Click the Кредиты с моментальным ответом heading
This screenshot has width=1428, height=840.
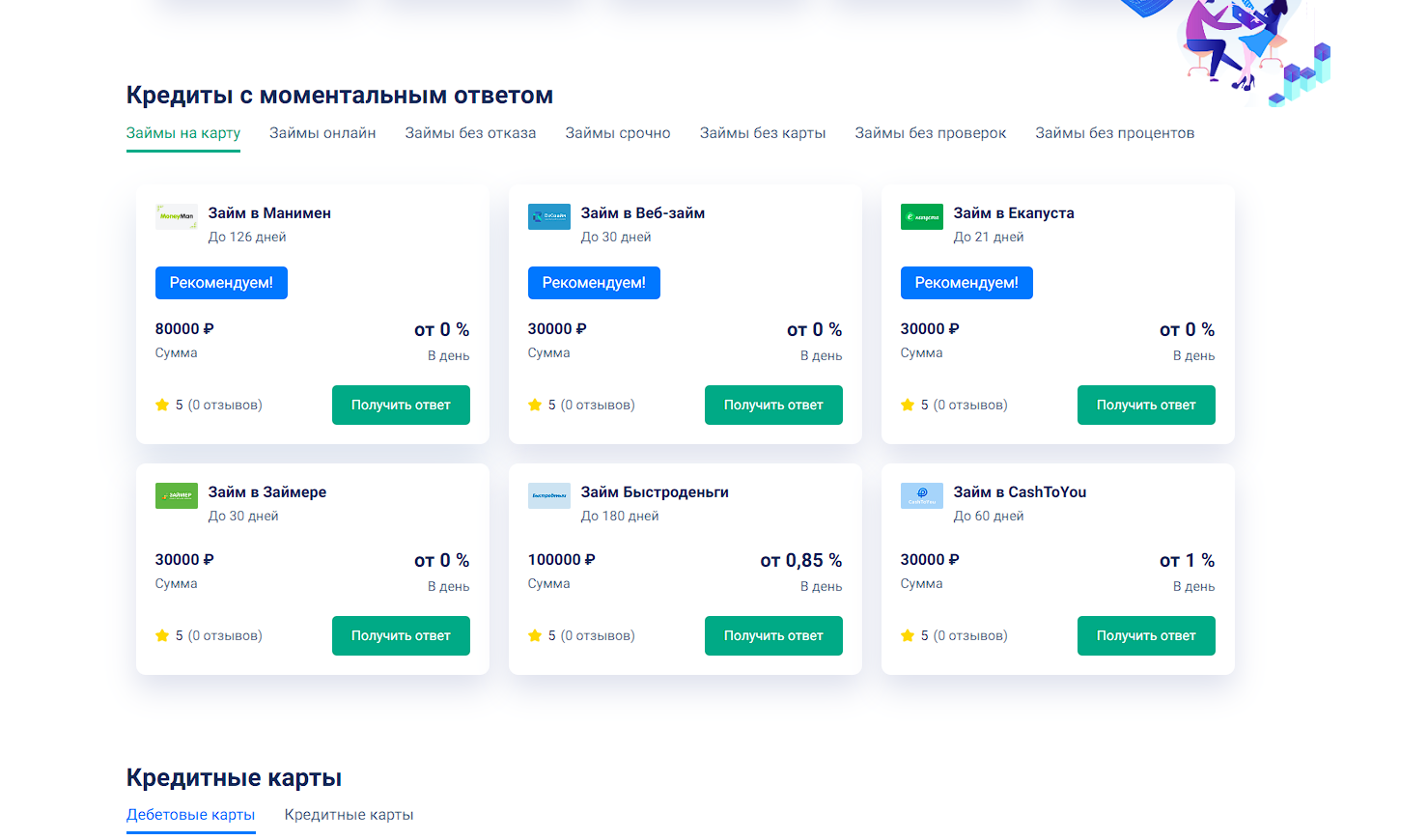pyautogui.click(x=340, y=96)
